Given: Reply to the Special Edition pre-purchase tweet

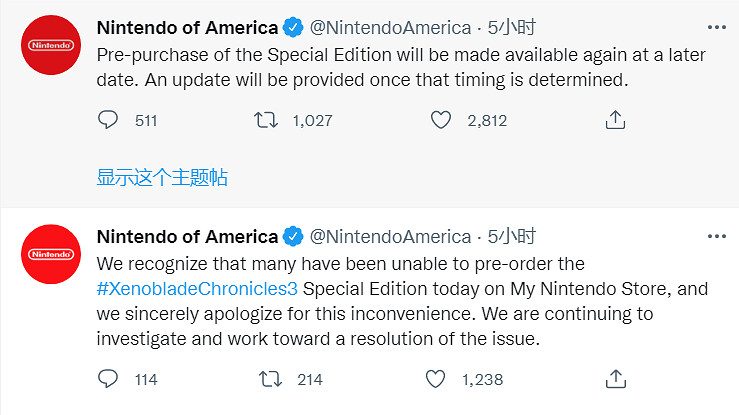Looking at the screenshot, I should pos(108,121).
